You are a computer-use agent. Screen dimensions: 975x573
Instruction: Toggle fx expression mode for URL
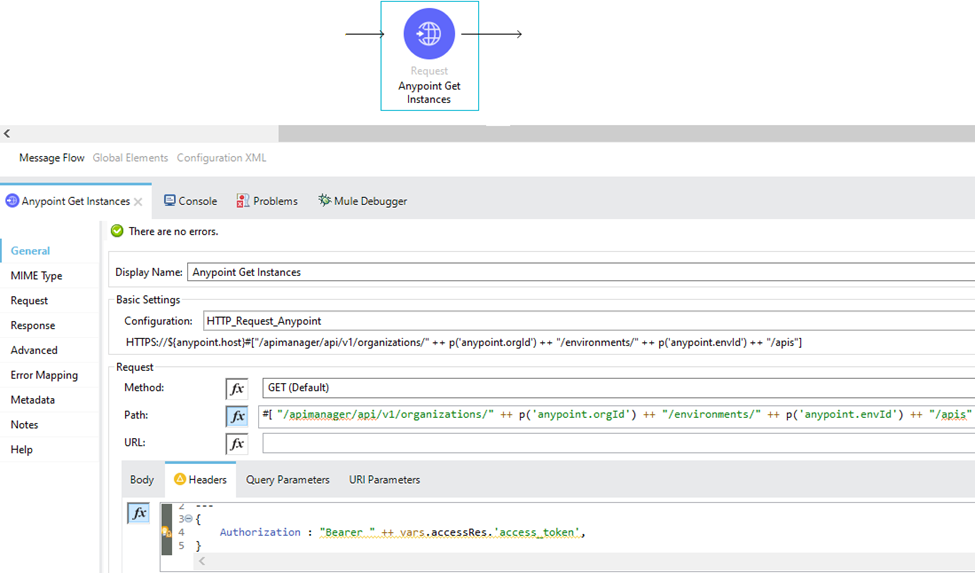click(236, 443)
